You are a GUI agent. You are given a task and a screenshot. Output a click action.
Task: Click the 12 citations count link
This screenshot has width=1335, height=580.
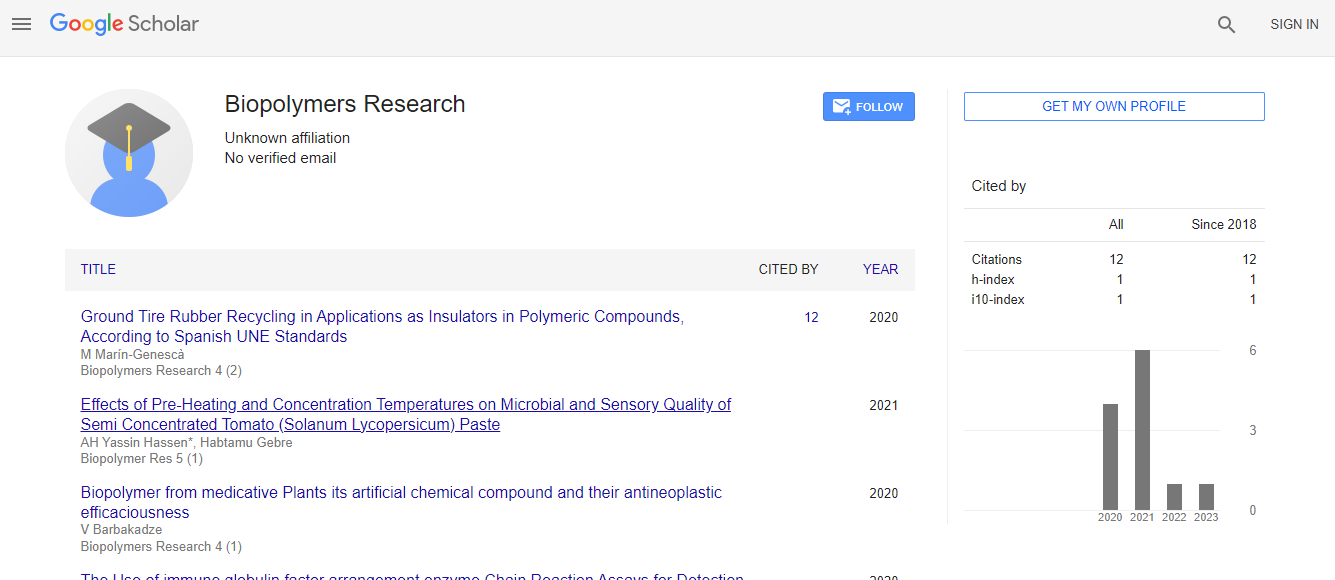click(811, 318)
